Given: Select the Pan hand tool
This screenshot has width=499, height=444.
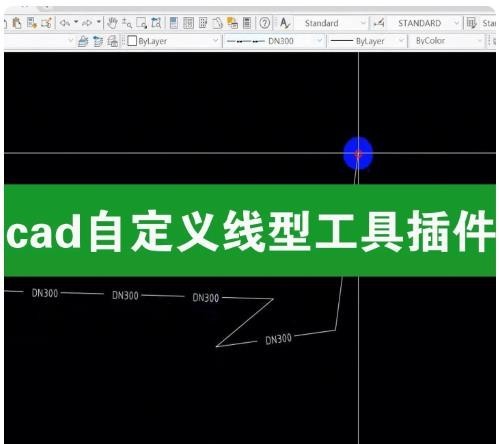Looking at the screenshot, I should 112,23.
